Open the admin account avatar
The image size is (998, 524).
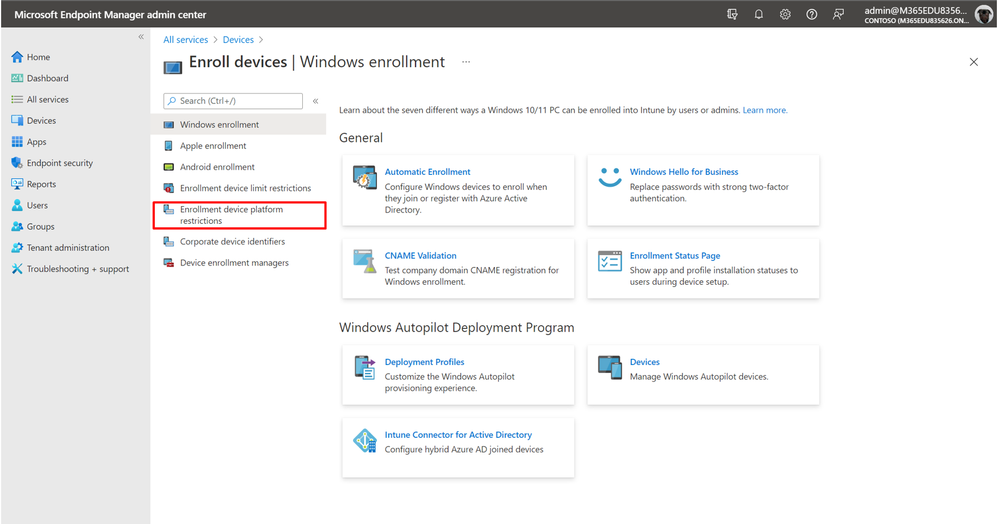[984, 14]
